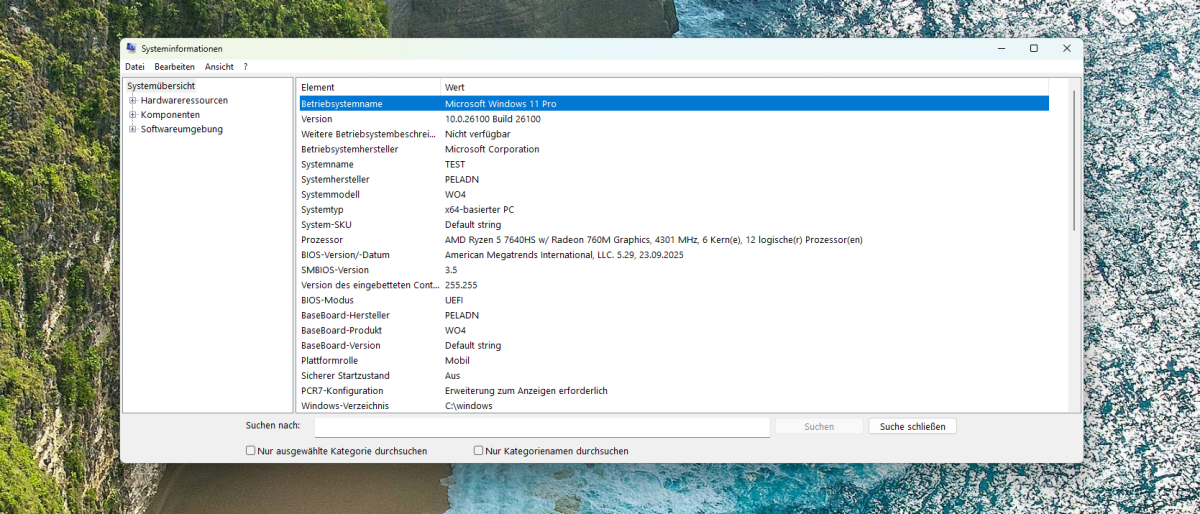Click the Suche schließen button
1200x514 pixels.
pyautogui.click(x=912, y=426)
